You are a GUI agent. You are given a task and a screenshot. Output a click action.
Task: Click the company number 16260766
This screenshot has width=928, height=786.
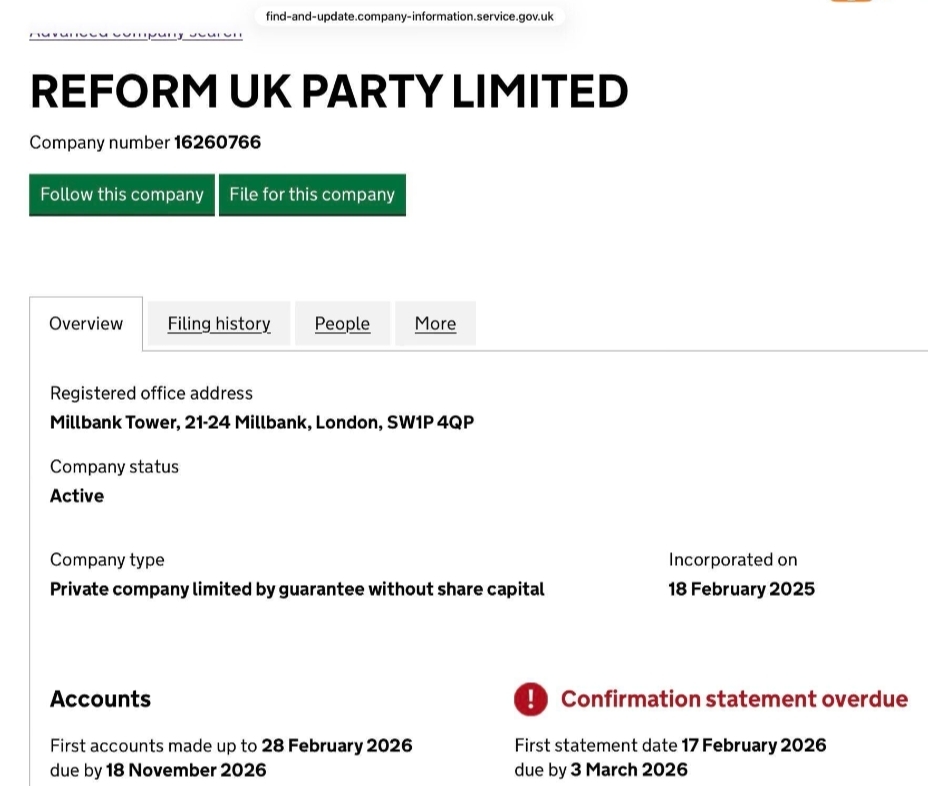(x=217, y=143)
